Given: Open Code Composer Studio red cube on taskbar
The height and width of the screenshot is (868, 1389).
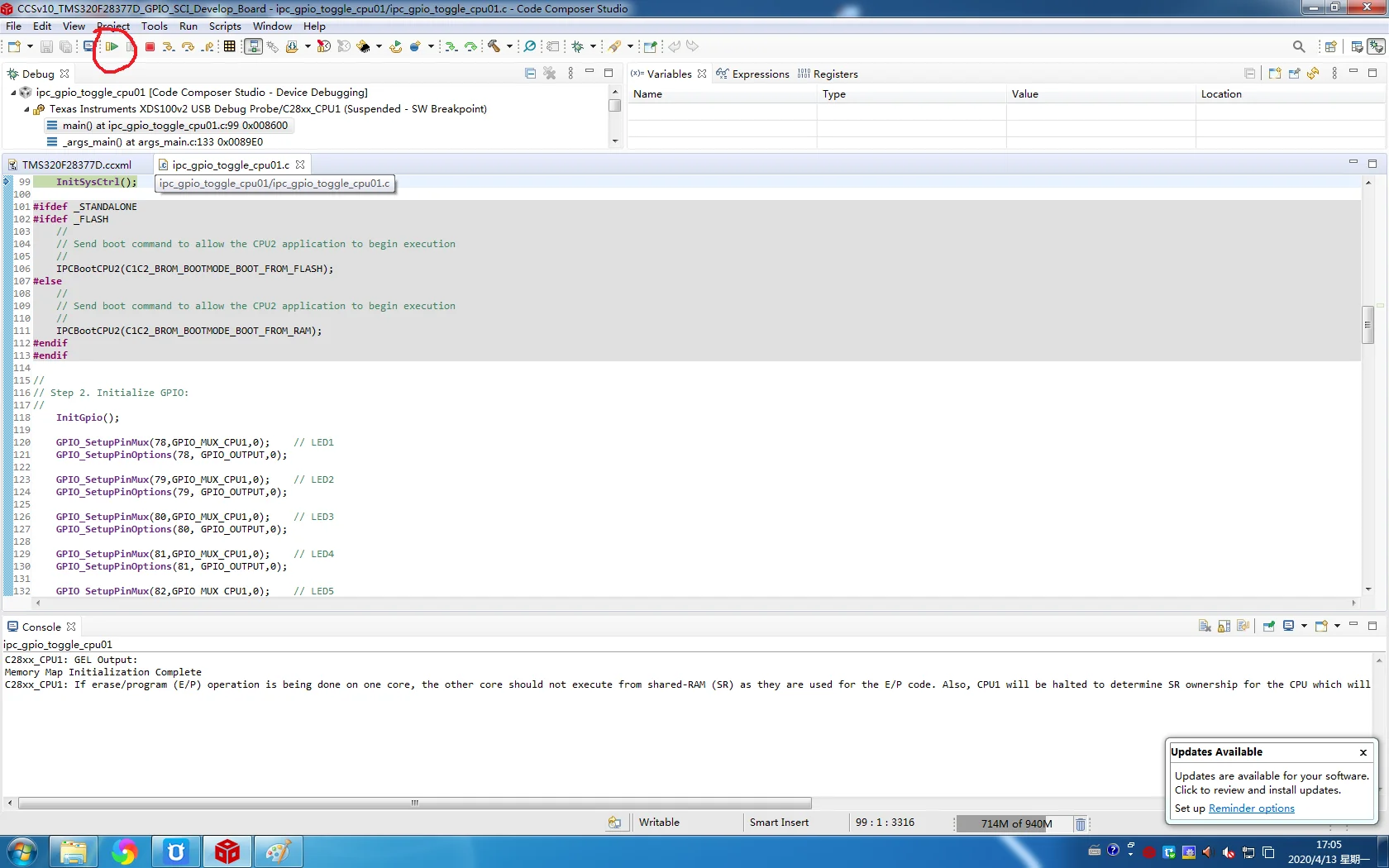Looking at the screenshot, I should 227,851.
